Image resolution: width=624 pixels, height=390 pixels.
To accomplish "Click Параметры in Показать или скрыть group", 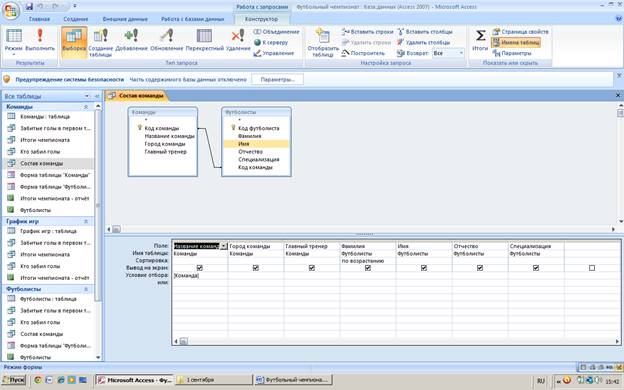I will [x=512, y=53].
